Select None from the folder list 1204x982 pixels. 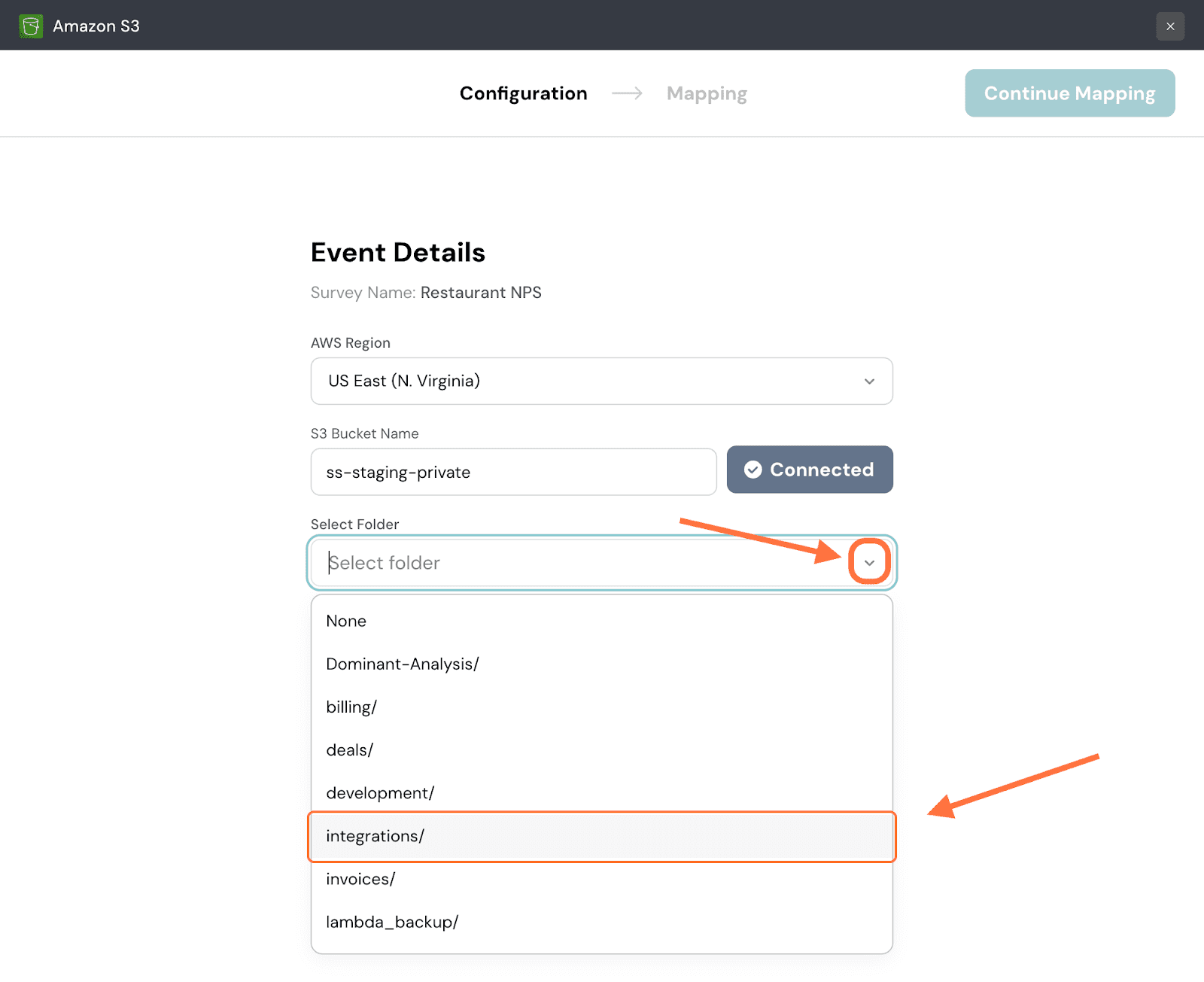[346, 621]
